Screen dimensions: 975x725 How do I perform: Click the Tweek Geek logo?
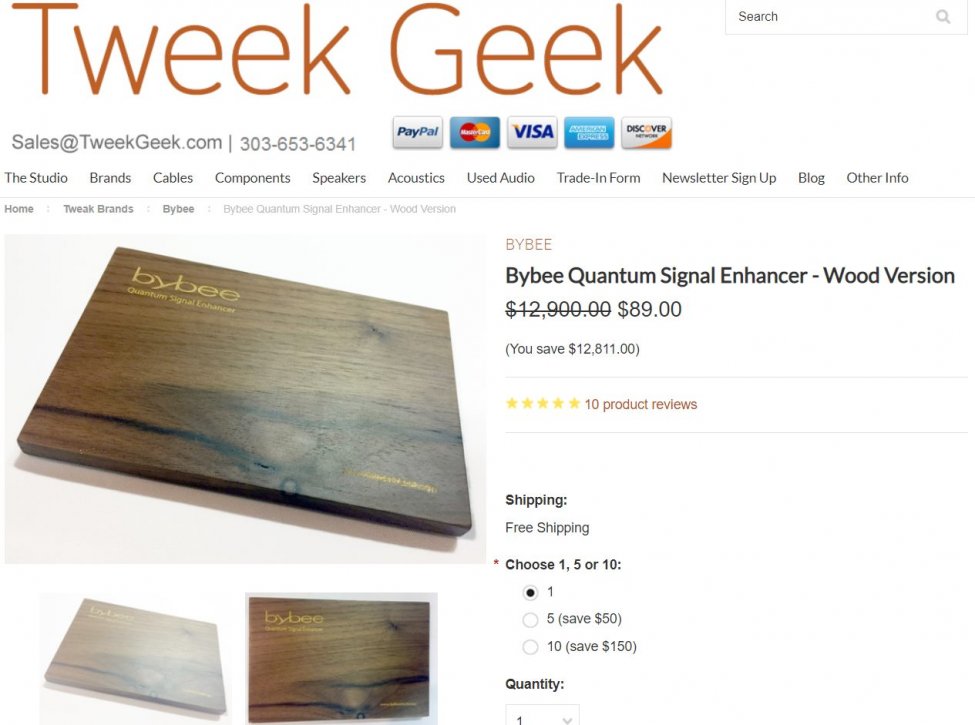336,50
